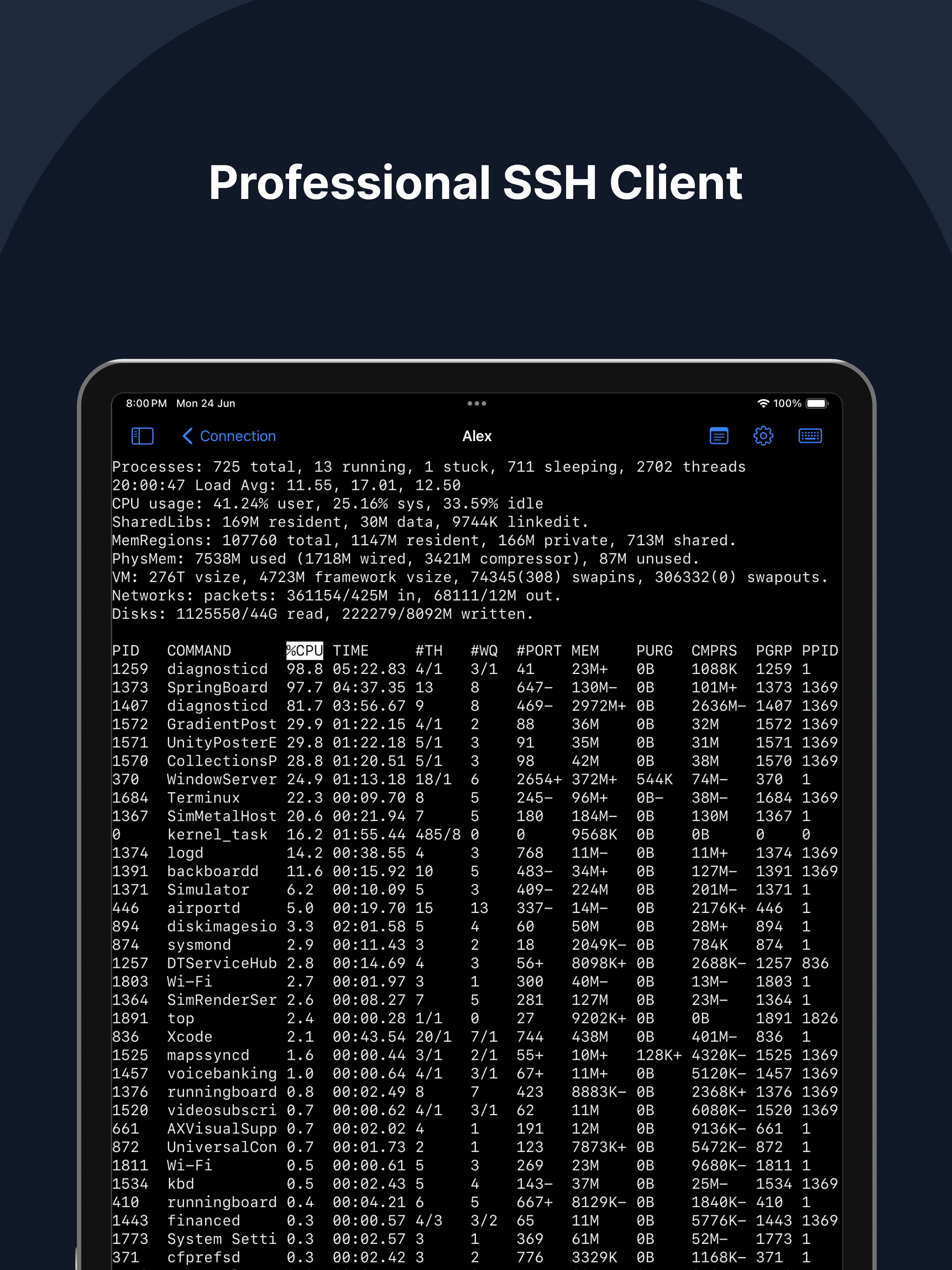Screen dimensions: 952x1270
Task: Select the backboardd process name
Action: [213, 871]
